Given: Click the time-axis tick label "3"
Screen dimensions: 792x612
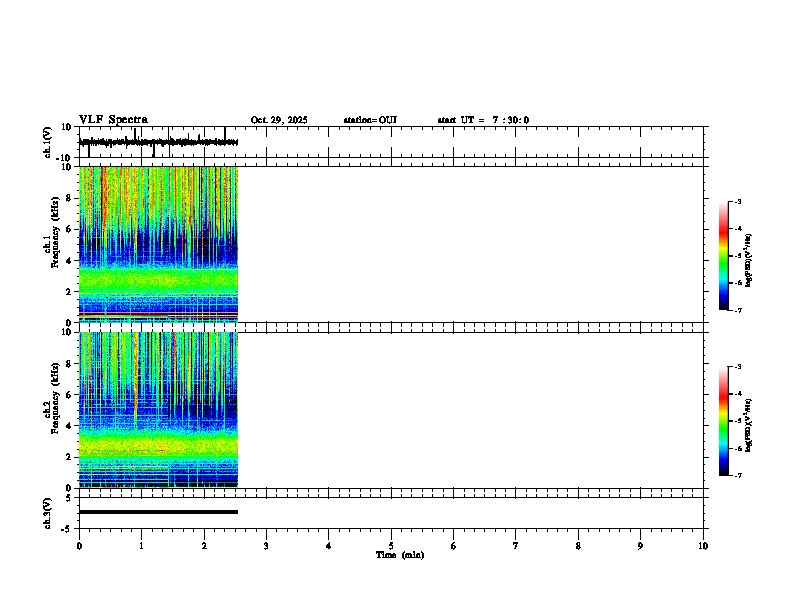Looking at the screenshot, I should pyautogui.click(x=266, y=546).
